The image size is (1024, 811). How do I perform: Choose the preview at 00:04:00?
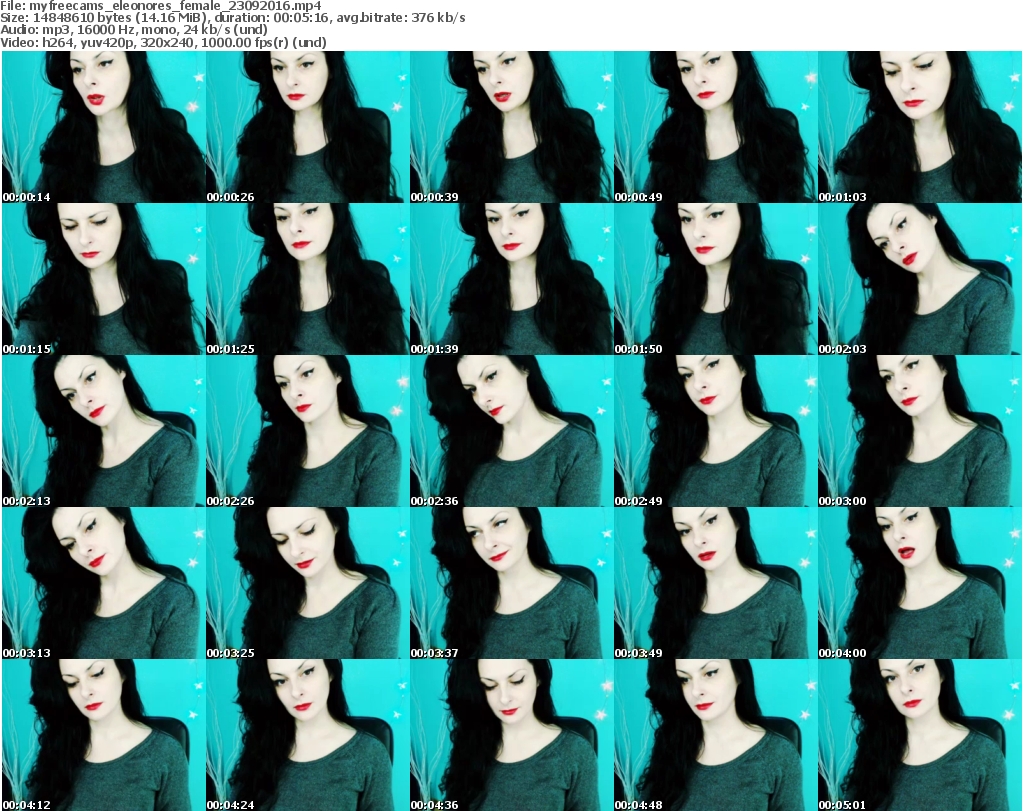tap(919, 583)
